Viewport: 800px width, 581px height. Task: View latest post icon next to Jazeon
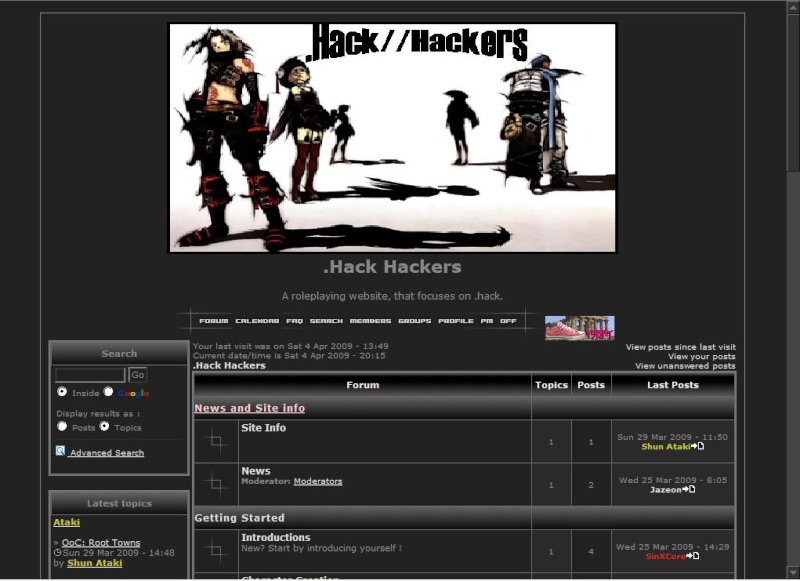pyautogui.click(x=689, y=489)
